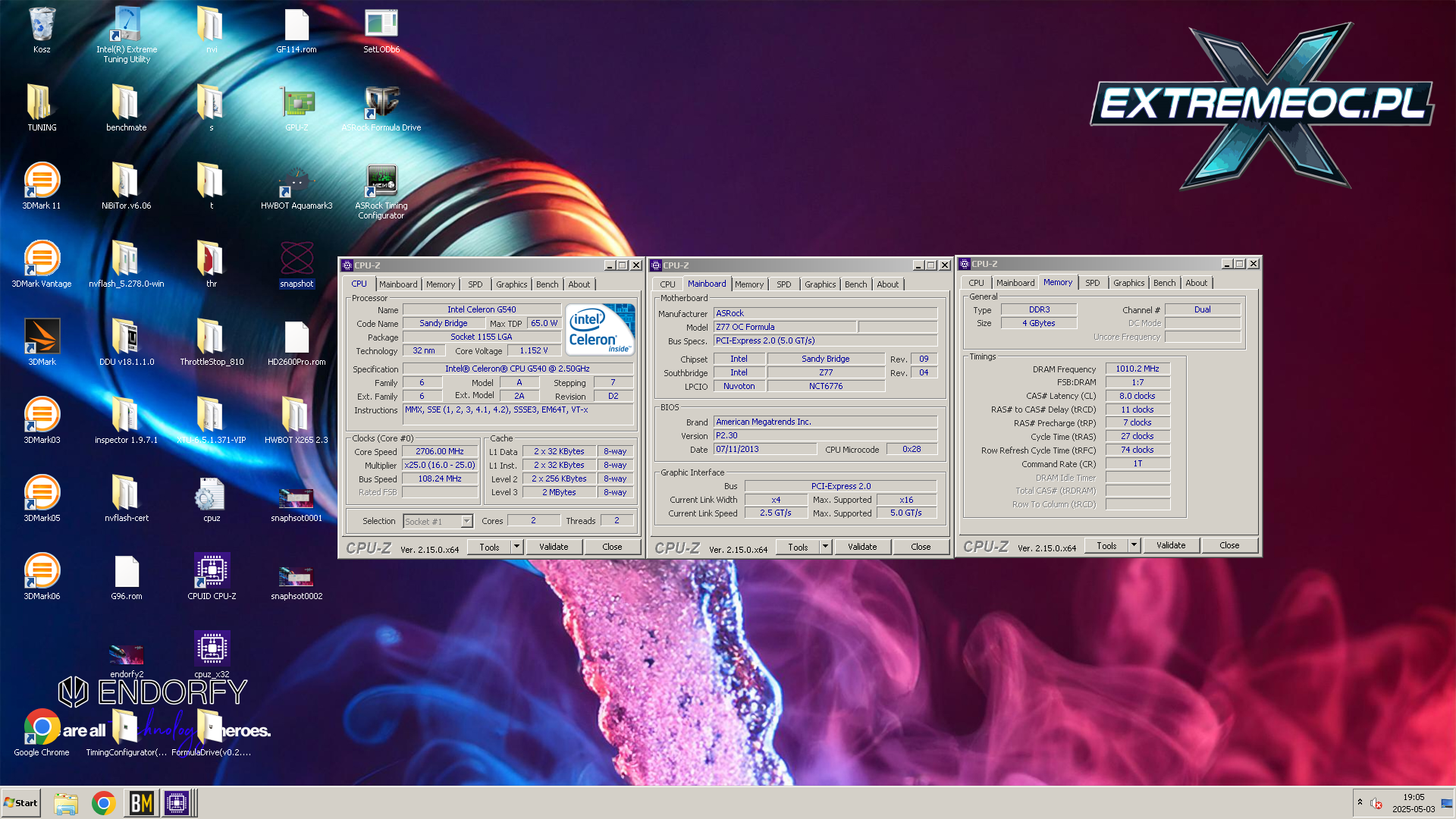The image size is (1456, 819).
Task: Open G96.rom file icon
Action: click(127, 577)
